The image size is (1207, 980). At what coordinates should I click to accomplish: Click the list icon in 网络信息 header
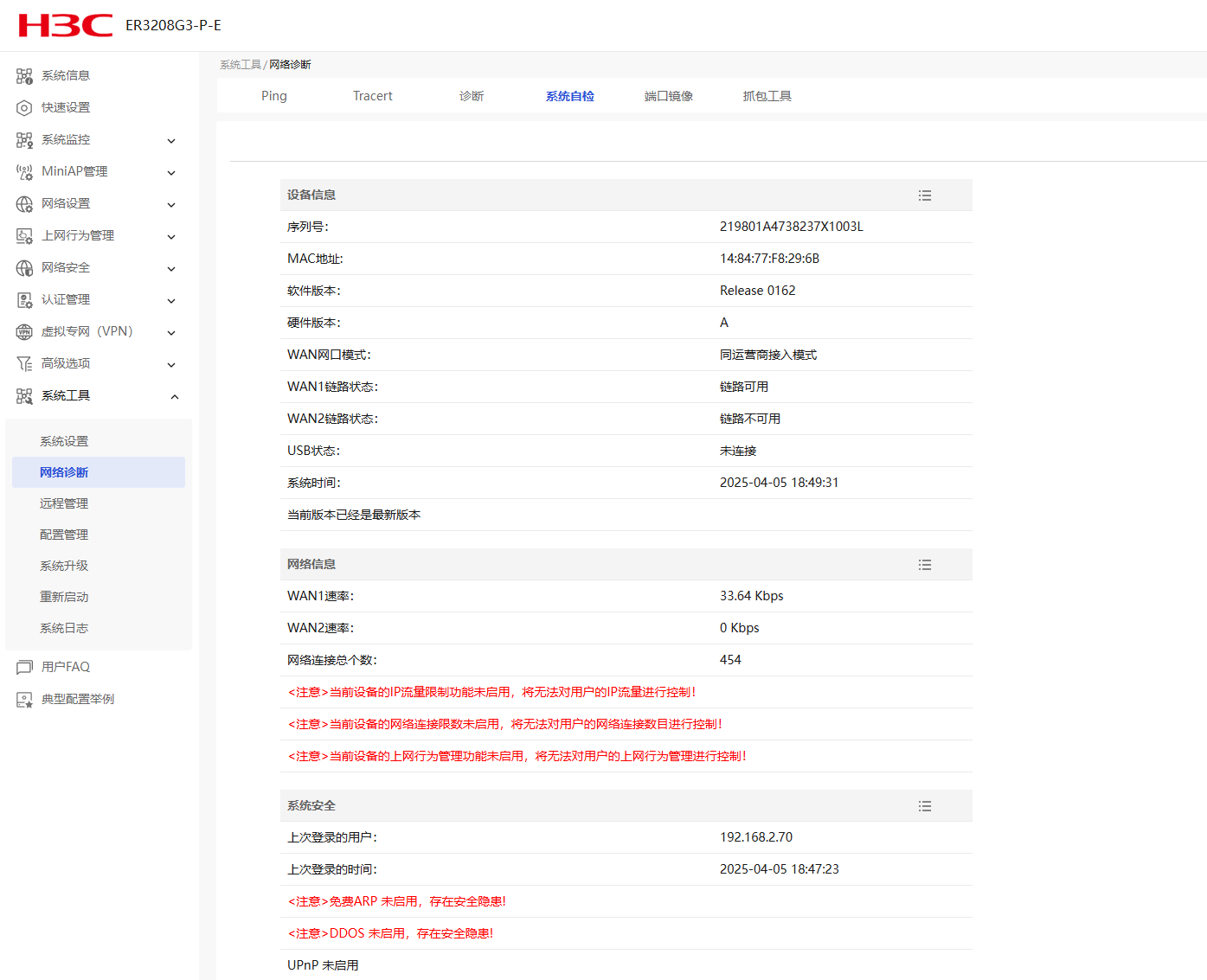click(x=925, y=565)
